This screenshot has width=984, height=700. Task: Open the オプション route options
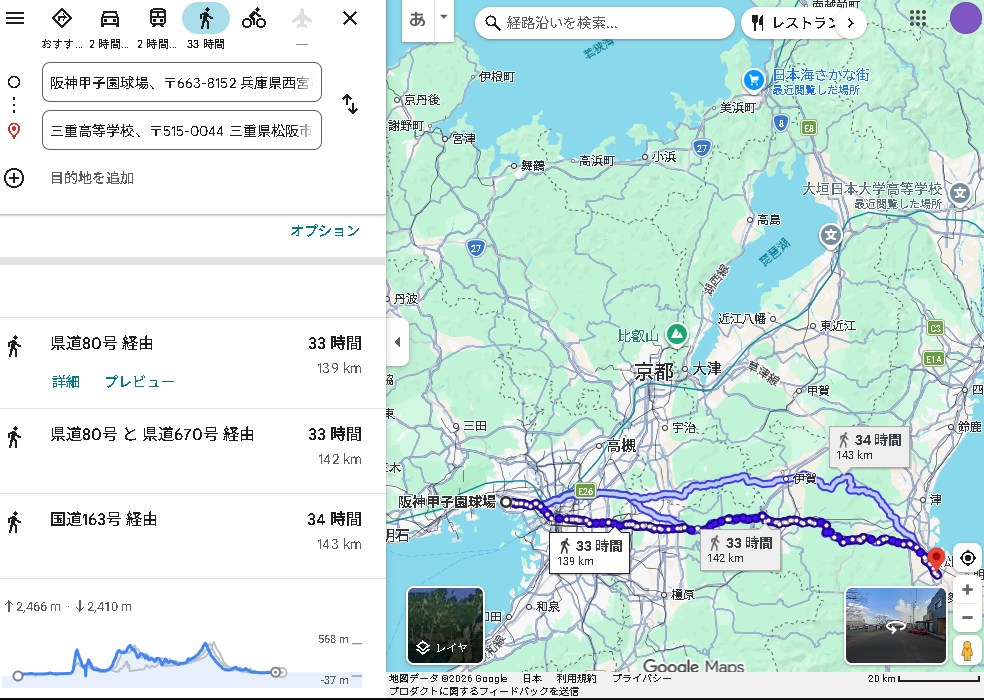tap(325, 231)
